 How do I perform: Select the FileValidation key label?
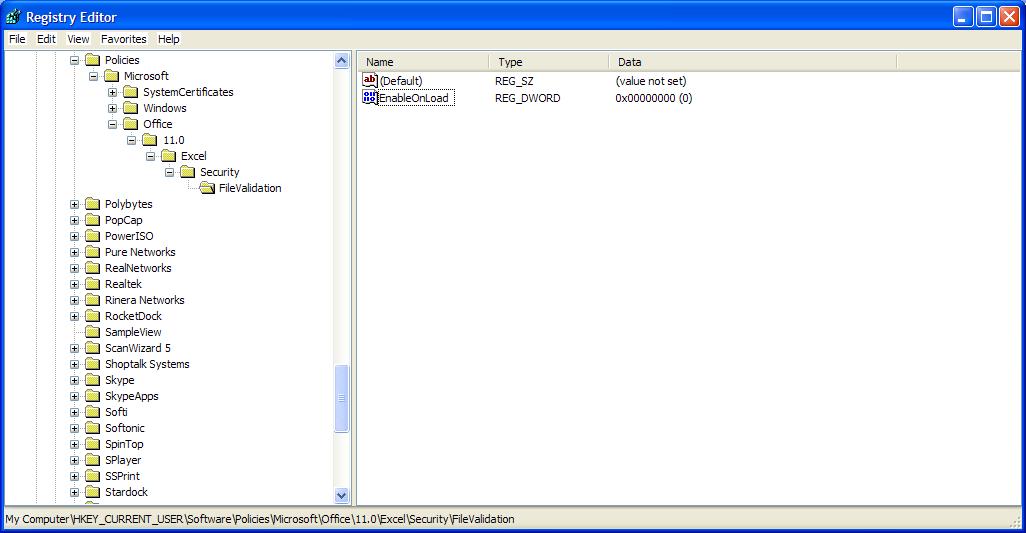(x=250, y=188)
